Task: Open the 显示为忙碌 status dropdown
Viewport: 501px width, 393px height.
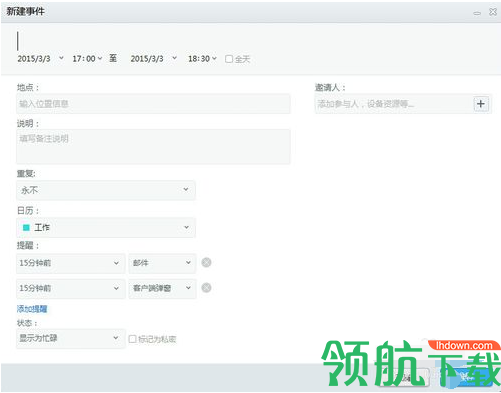Action: [70, 338]
